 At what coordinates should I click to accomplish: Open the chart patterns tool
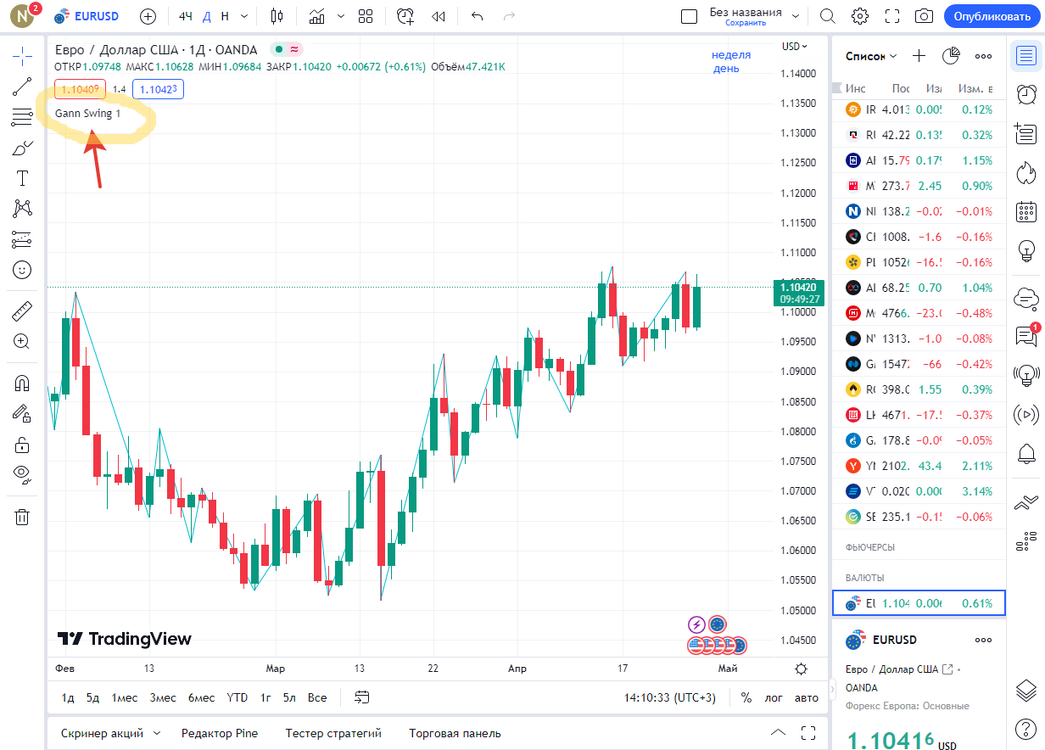point(22,209)
